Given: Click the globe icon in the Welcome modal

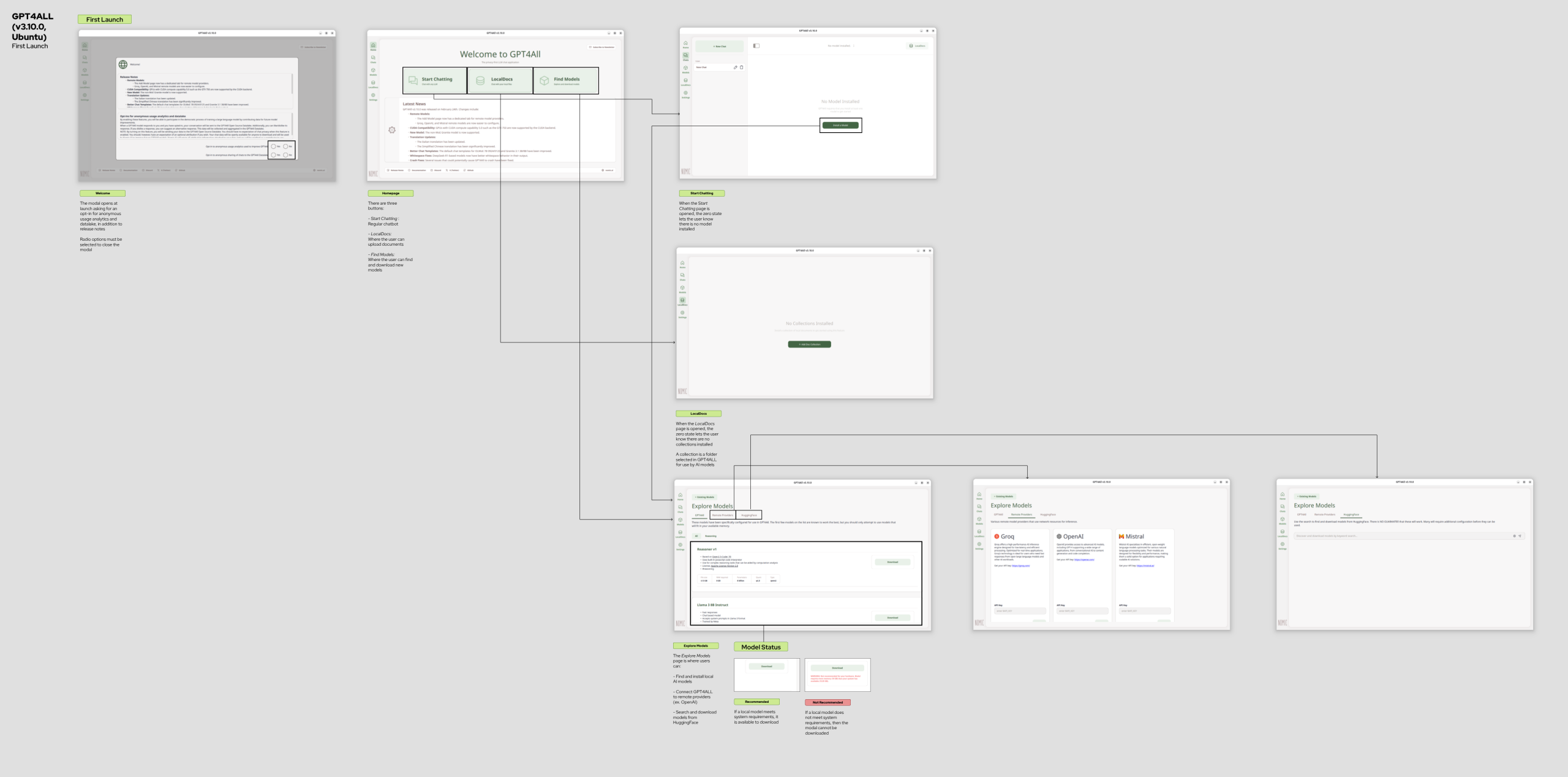Looking at the screenshot, I should click(123, 64).
